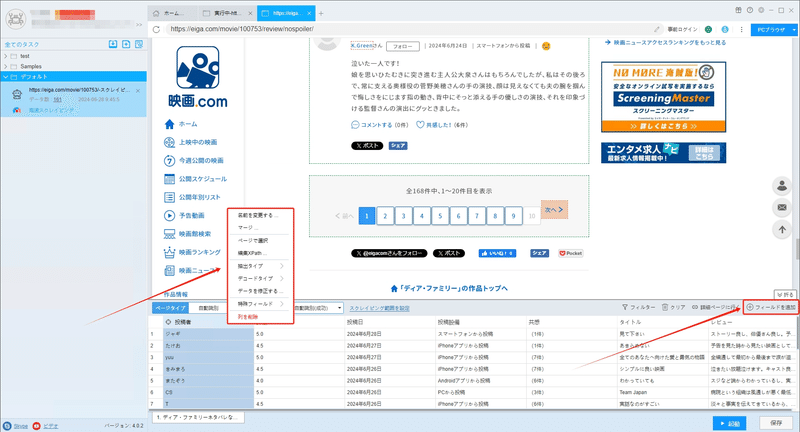The image size is (800, 432).
Task: Click the scroll-to-top arrow icon
Action: coord(782,230)
